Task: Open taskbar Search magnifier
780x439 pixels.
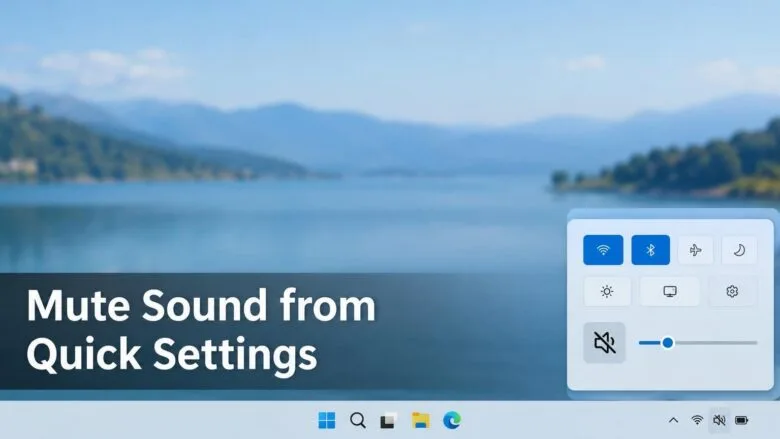Action: tap(358, 421)
